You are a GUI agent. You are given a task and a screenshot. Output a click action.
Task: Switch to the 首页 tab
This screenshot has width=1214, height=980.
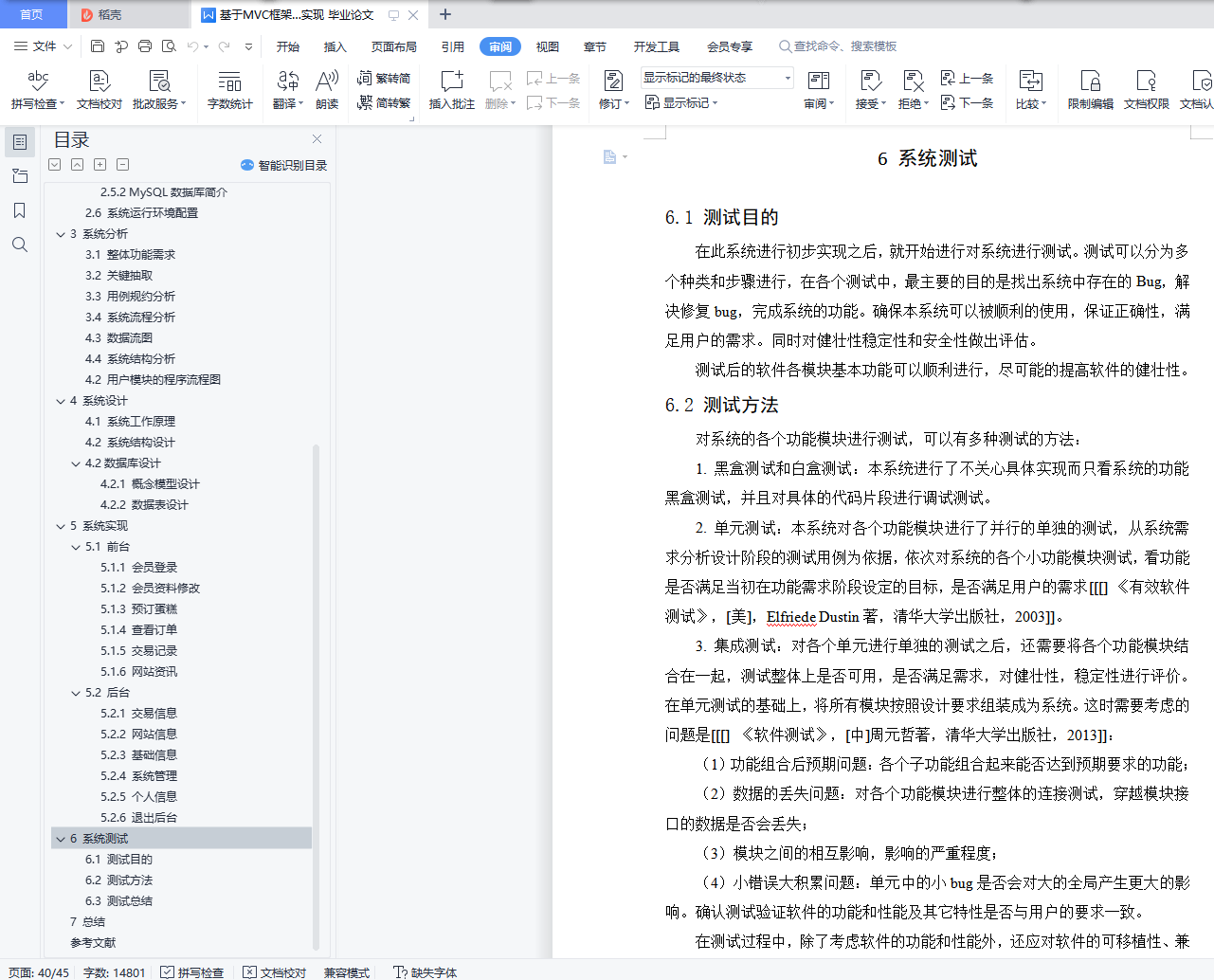(32, 14)
